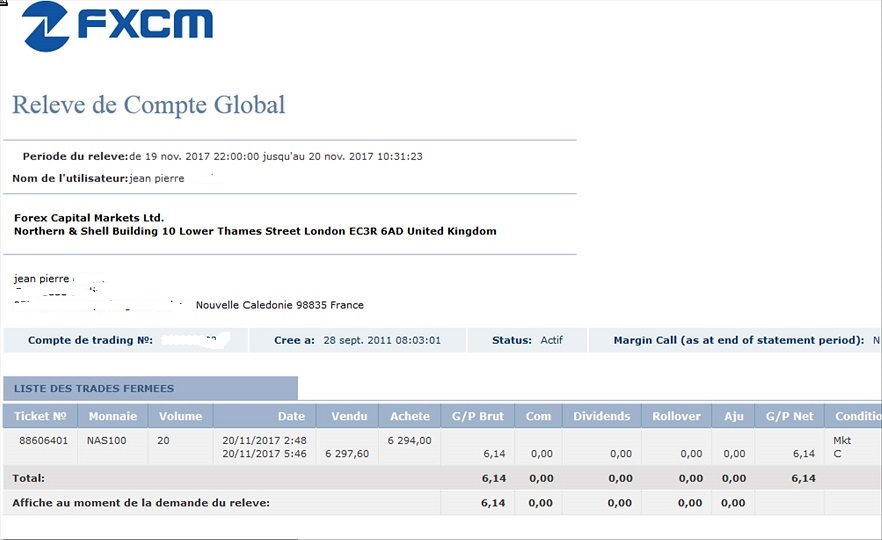The image size is (882, 540).
Task: Click the 'Volume' column header
Action: pyautogui.click(x=181, y=416)
